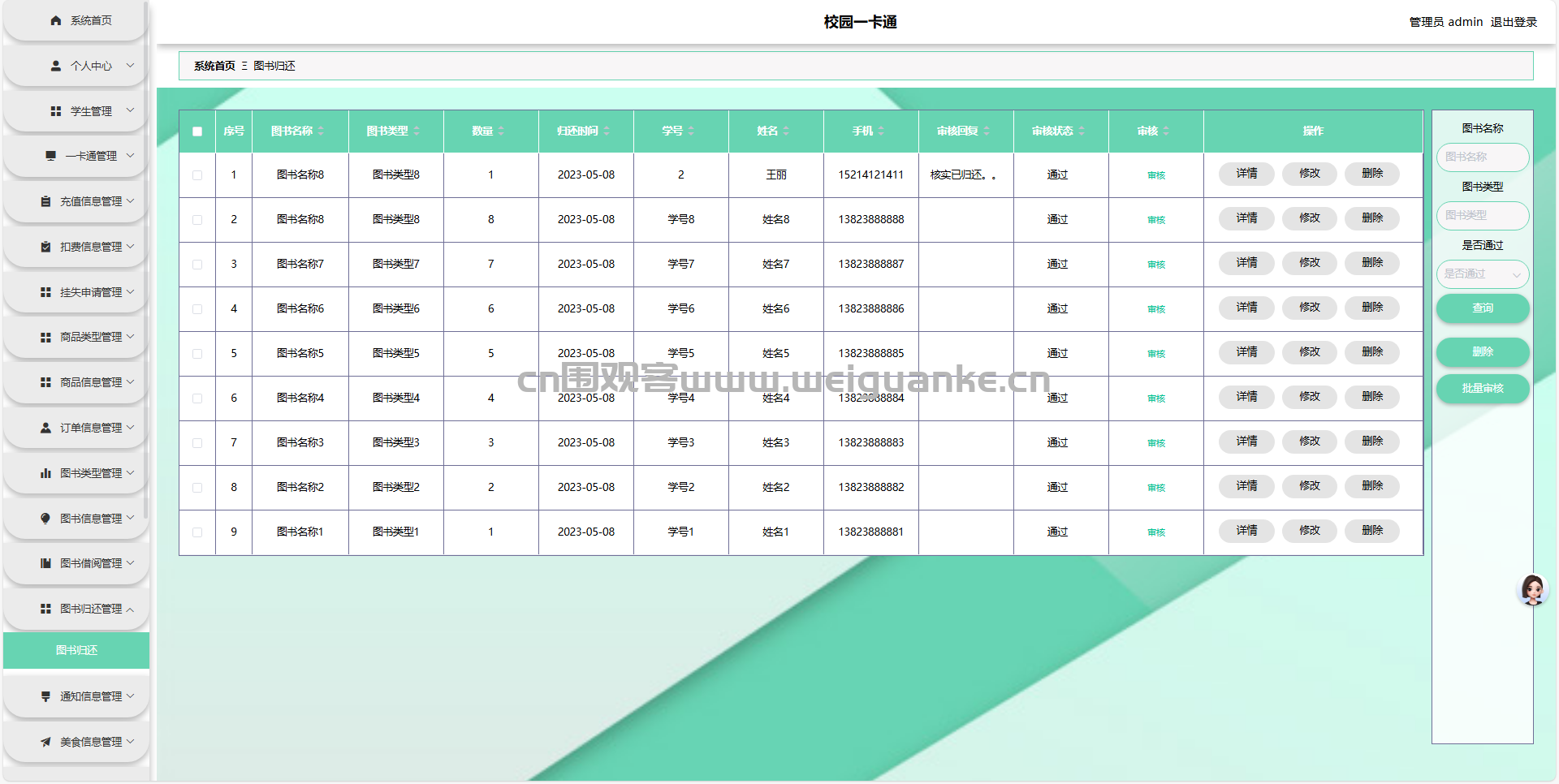Check the checkbox for row 学号1
Screen dimensions: 1559x784
[197, 532]
